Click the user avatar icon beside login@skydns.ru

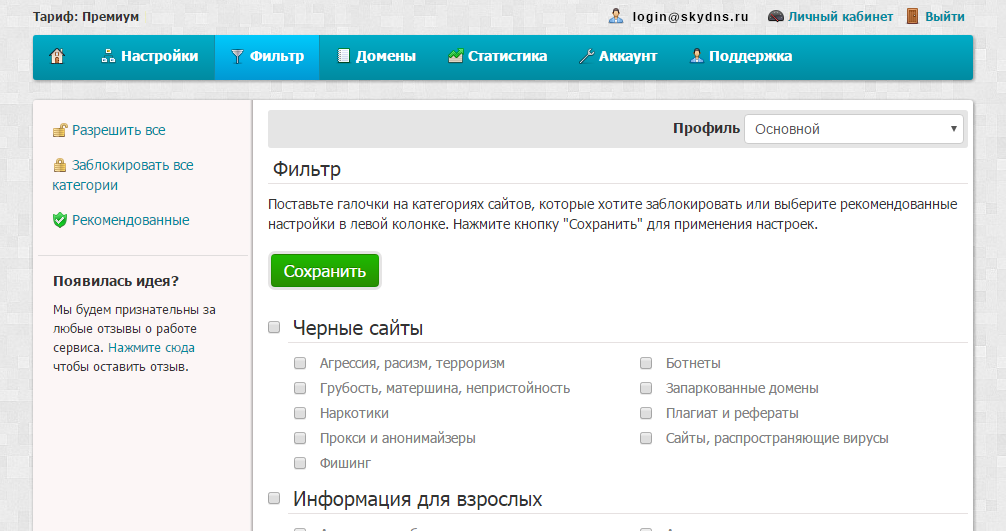point(616,16)
